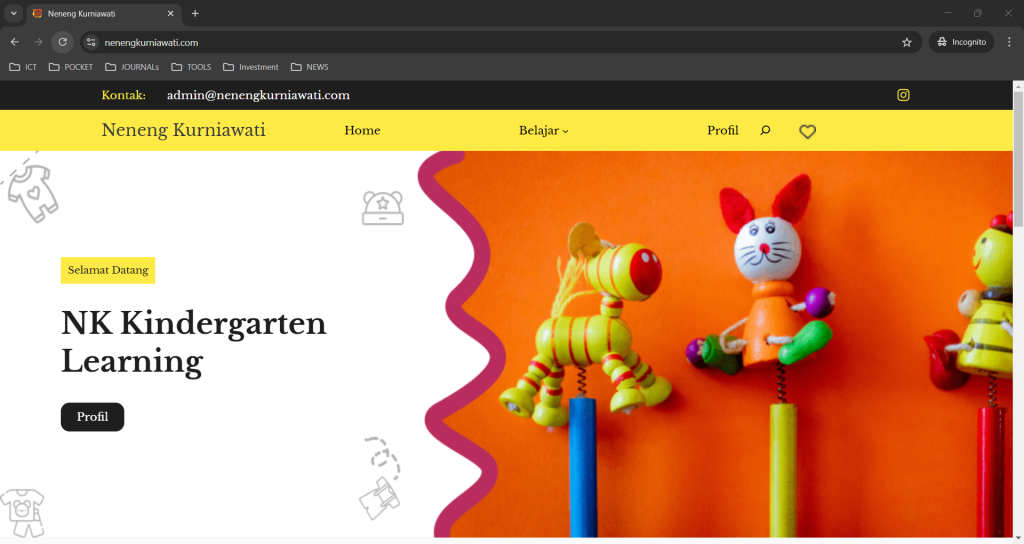This screenshot has height=544, width=1024.
Task: Click the browser back arrow
Action: (x=14, y=42)
